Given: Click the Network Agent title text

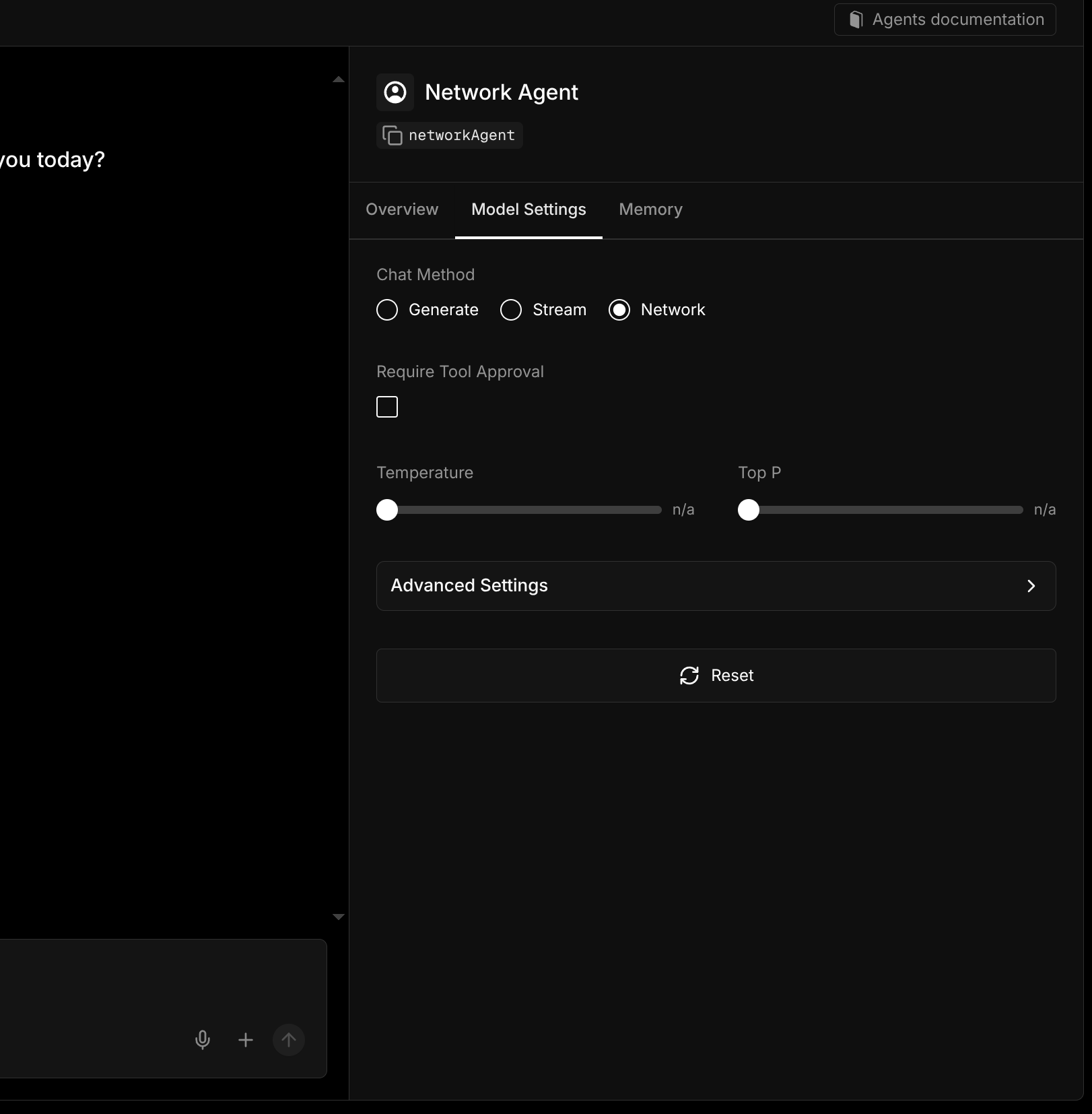Looking at the screenshot, I should (502, 92).
